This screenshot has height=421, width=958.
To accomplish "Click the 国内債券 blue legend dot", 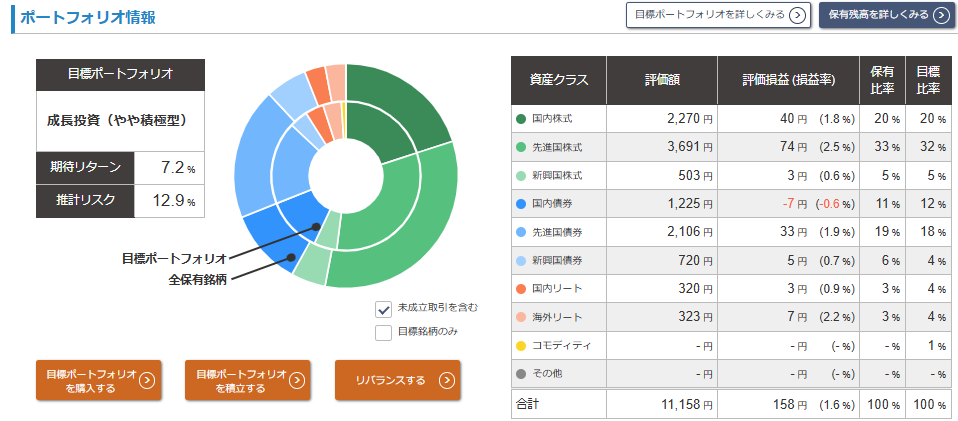I will coord(521,204).
